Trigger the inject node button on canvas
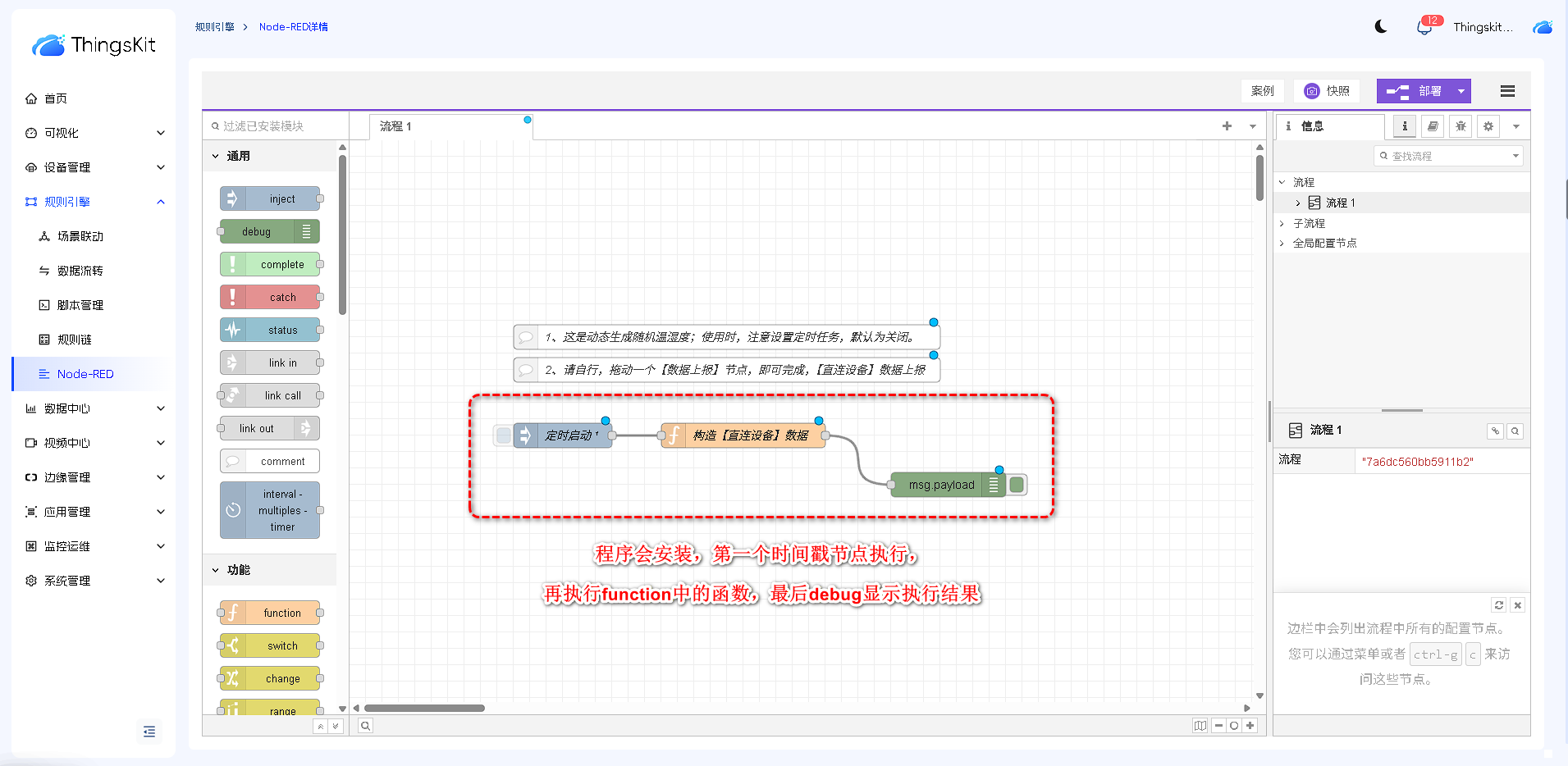1568x766 pixels. [x=504, y=435]
